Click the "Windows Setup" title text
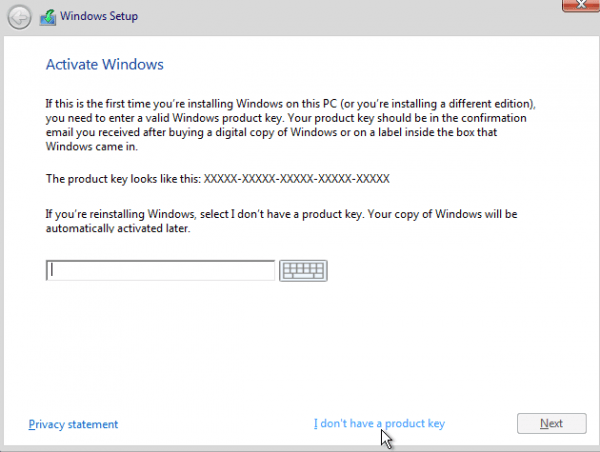Screen dimensions: 600x452 pyautogui.click(x=99, y=17)
